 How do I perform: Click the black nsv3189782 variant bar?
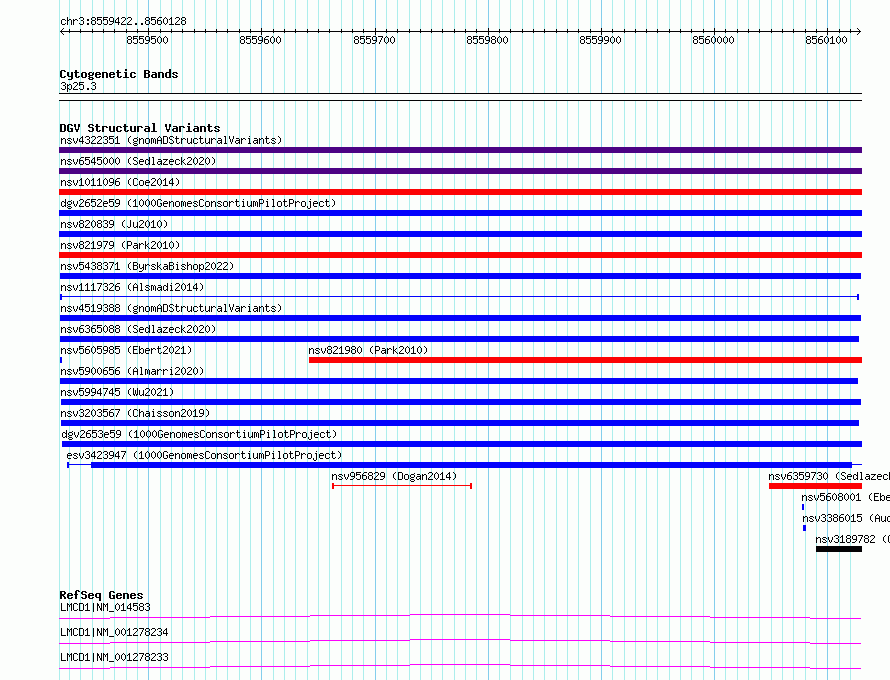point(839,549)
